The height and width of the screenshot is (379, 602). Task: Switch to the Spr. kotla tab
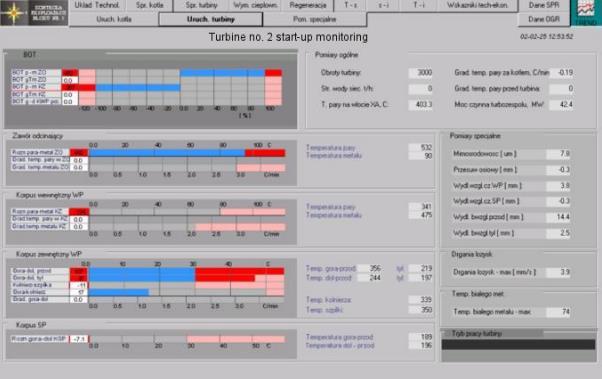point(149,5)
